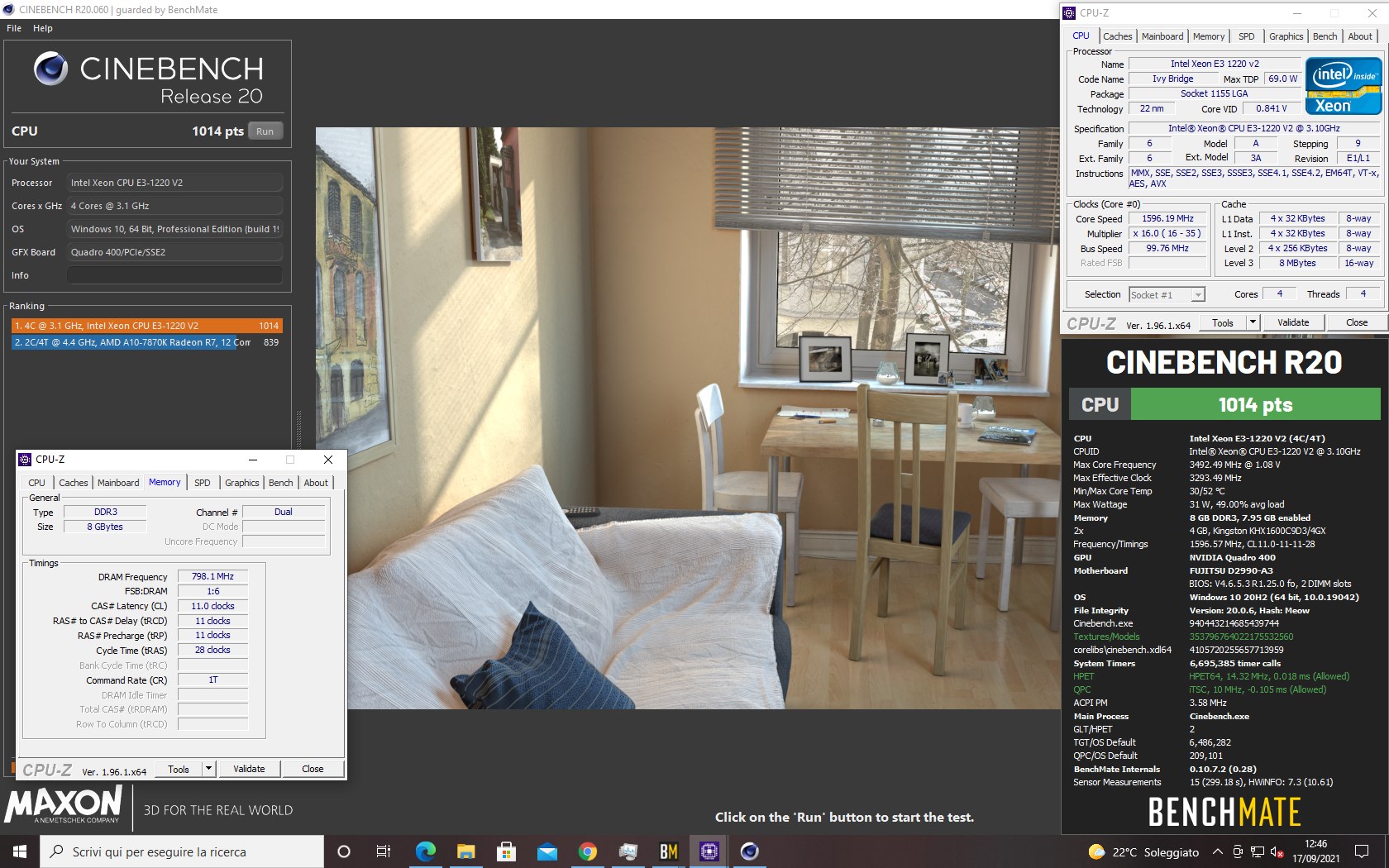This screenshot has height=868, width=1389.
Task: Select first ranking entry Xeon E3-1220 V2
Action: [146, 326]
